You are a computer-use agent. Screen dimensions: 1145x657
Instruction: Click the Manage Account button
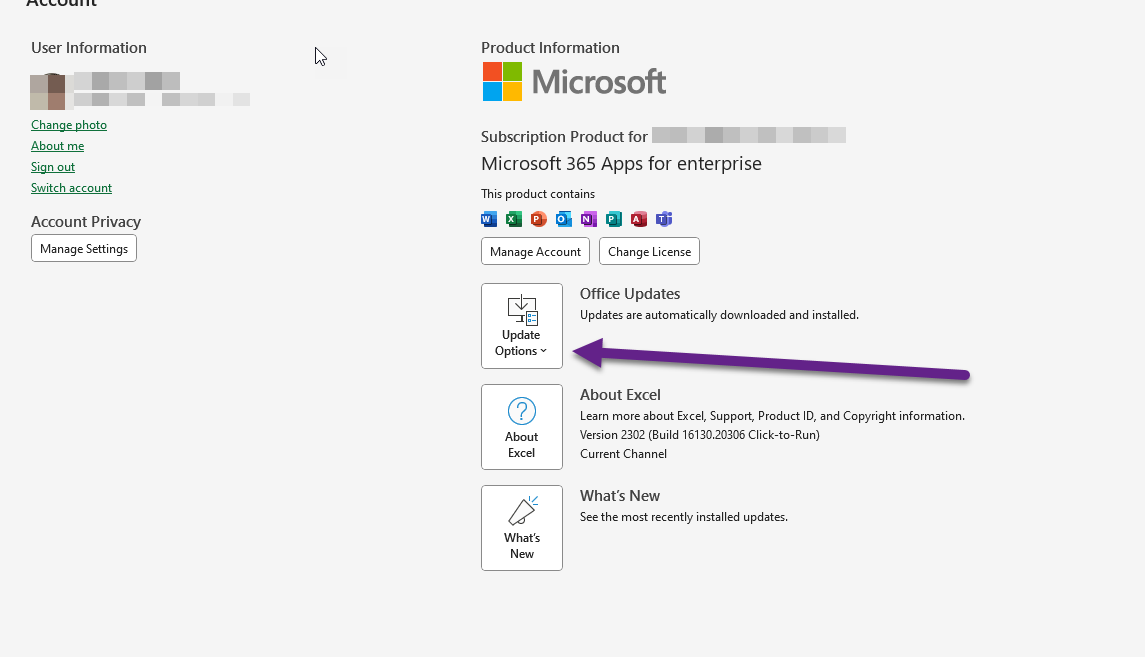point(535,252)
